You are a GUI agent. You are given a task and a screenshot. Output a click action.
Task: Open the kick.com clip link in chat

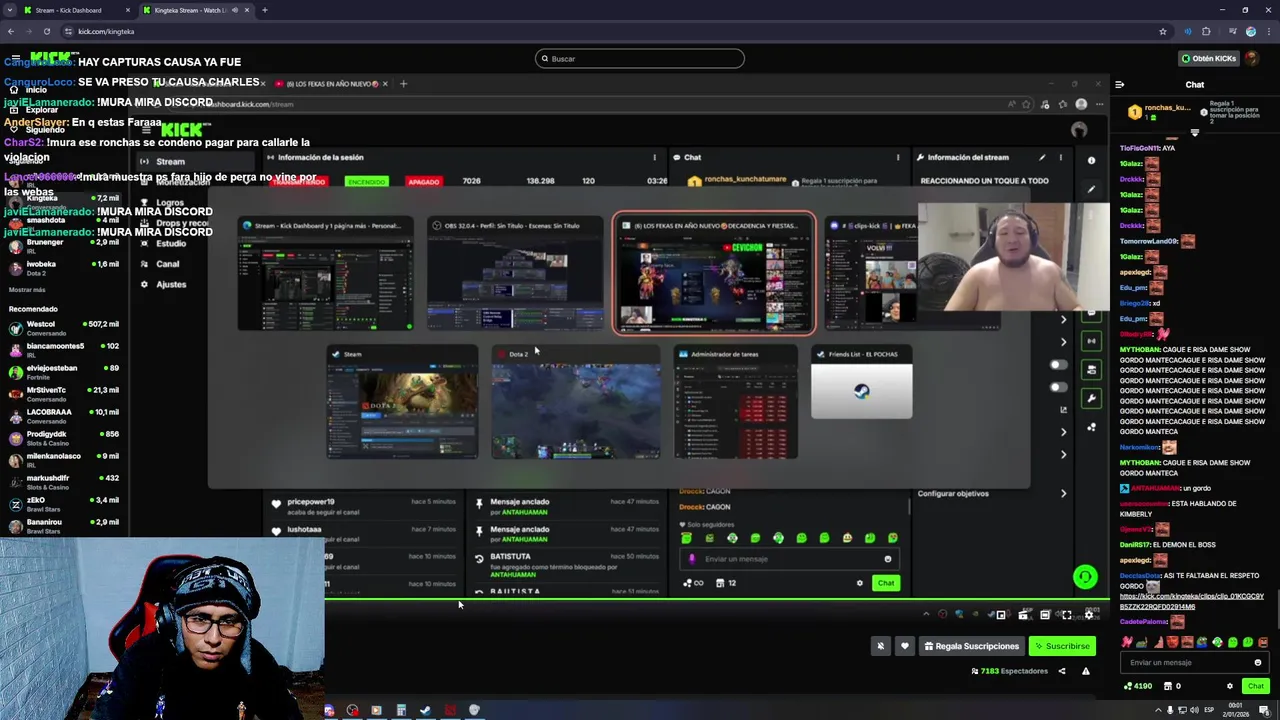point(1192,601)
